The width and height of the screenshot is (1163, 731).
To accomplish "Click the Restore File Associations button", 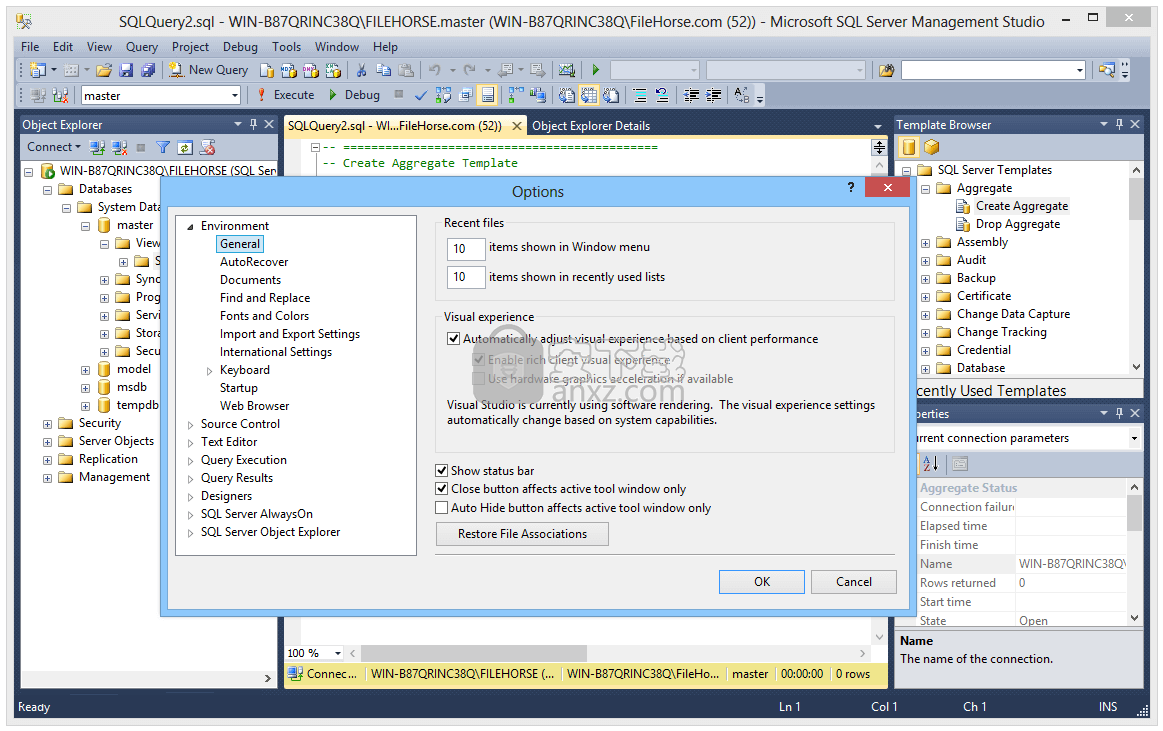I will (522, 534).
